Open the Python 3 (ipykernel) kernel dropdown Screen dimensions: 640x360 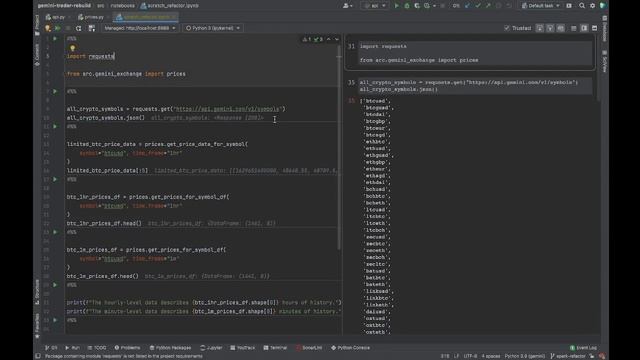coord(213,28)
